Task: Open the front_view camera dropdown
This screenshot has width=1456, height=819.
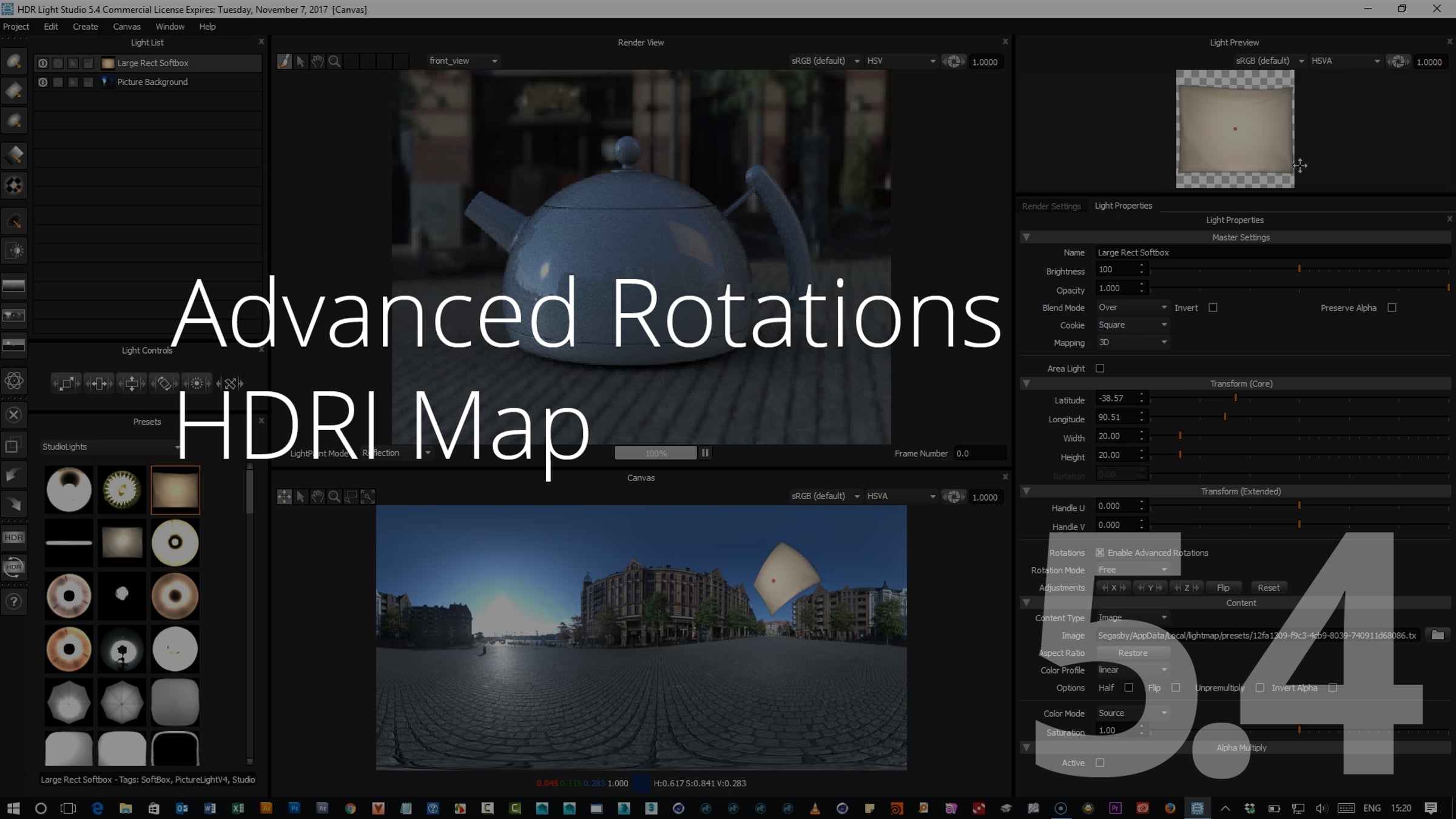Action: coord(463,61)
